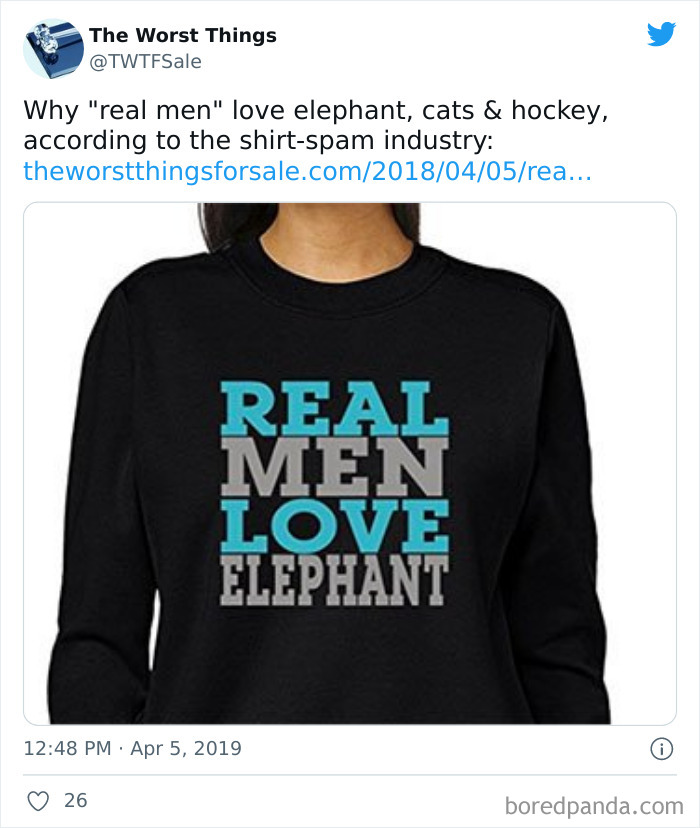This screenshot has height=828, width=700.
Task: Click the "The Worst Things" display name
Action: click(x=182, y=34)
